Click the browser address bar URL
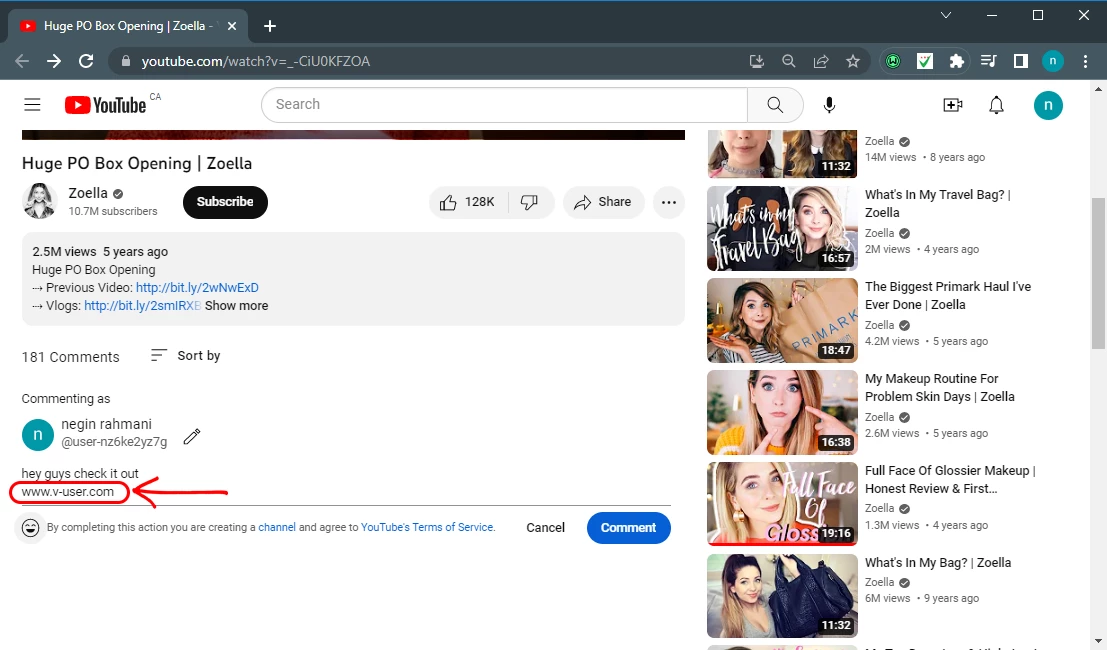1107x650 pixels. [256, 61]
